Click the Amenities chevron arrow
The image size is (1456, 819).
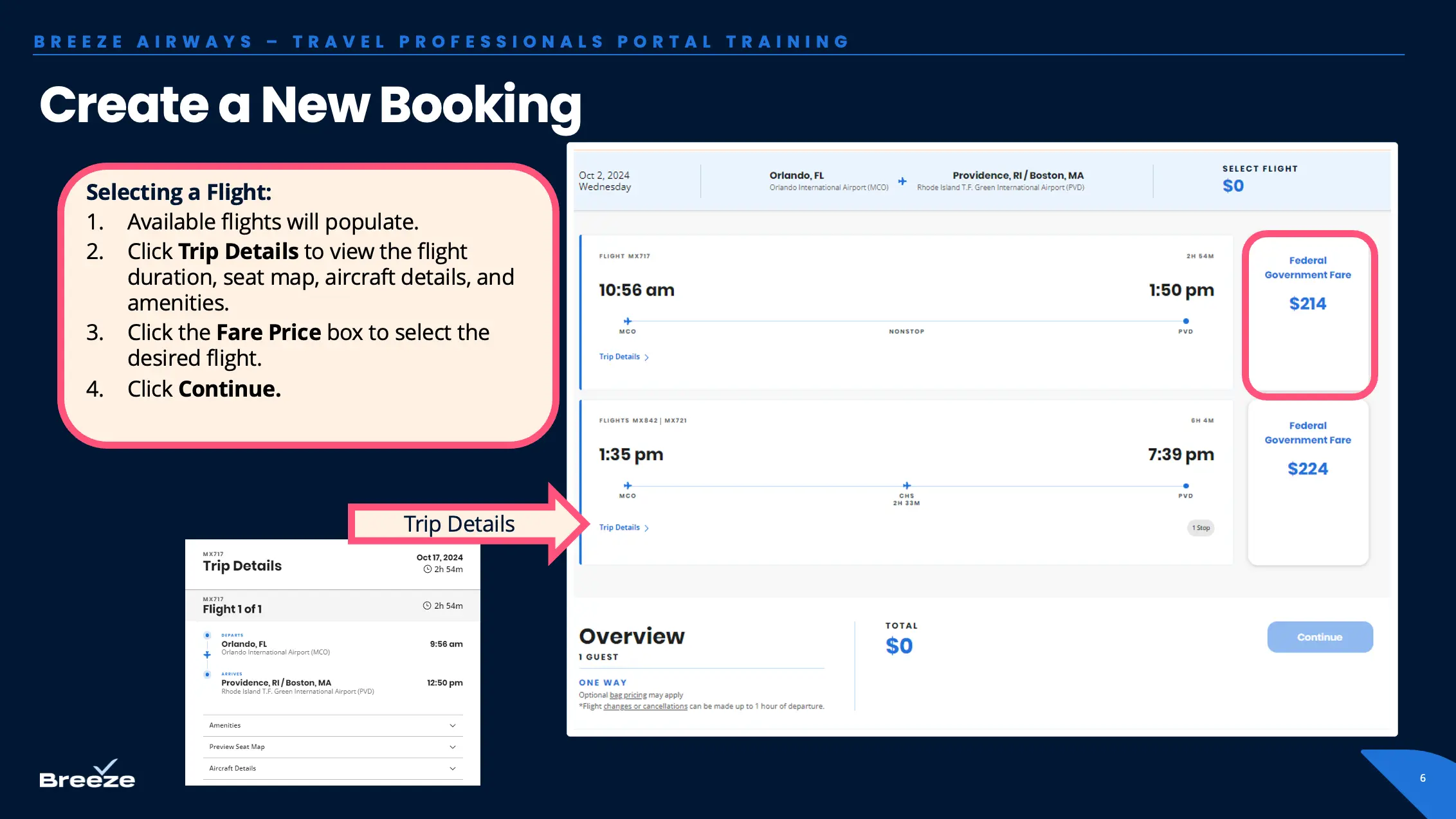tap(453, 726)
